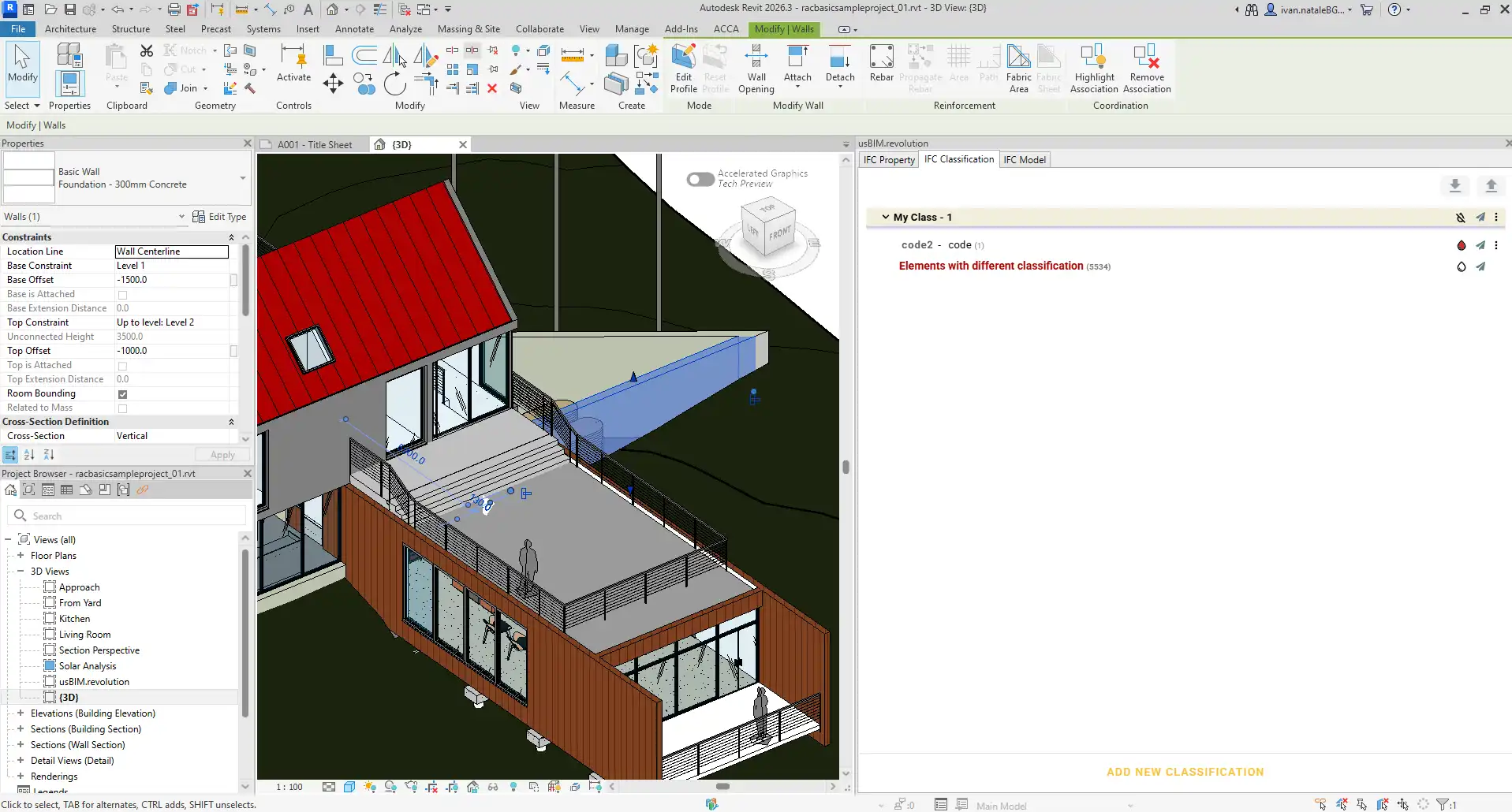Toggle Accelerated Graphics Tech Preview switch
This screenshot has width=1512, height=812.
(700, 179)
